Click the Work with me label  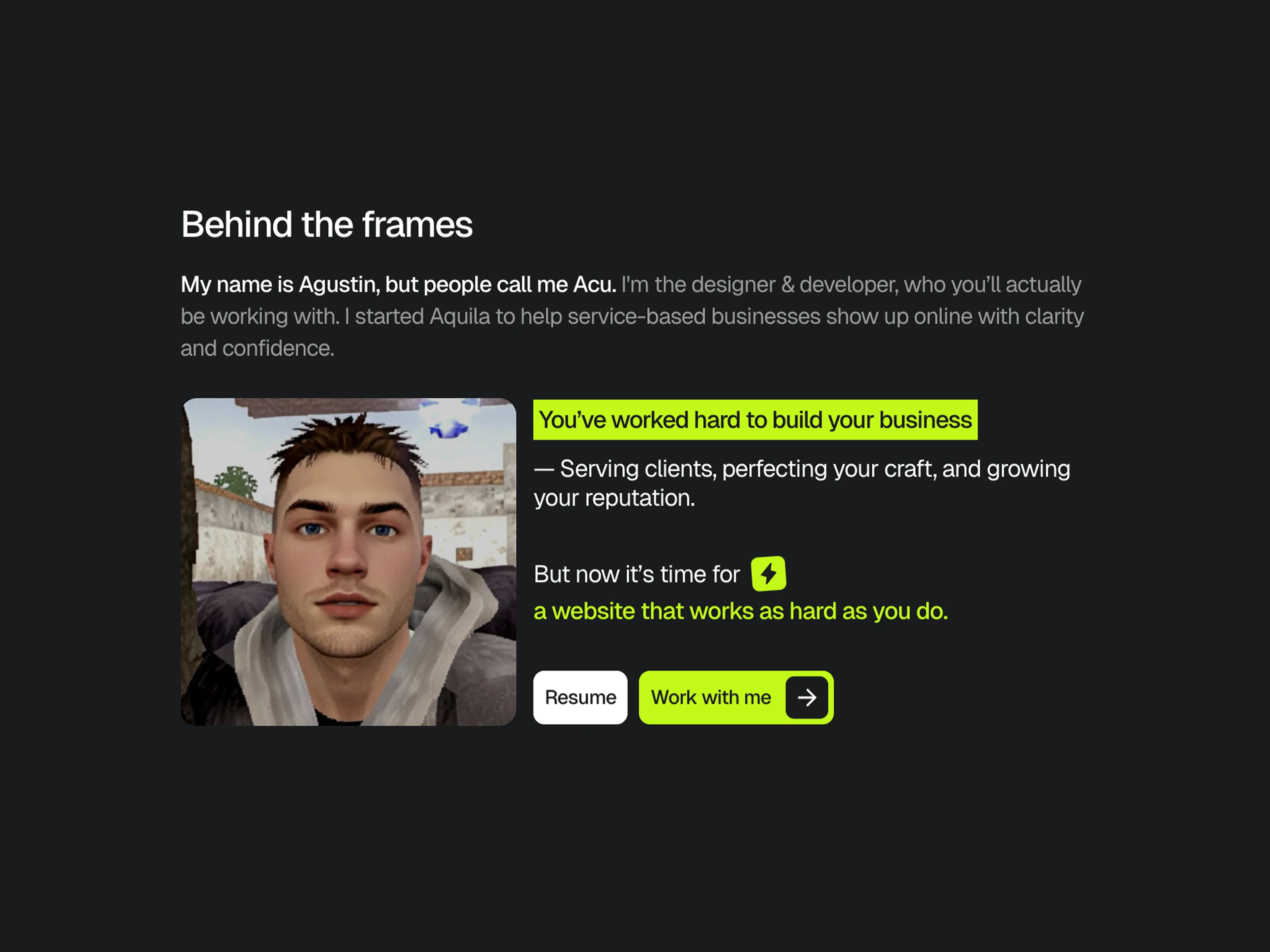pos(711,697)
